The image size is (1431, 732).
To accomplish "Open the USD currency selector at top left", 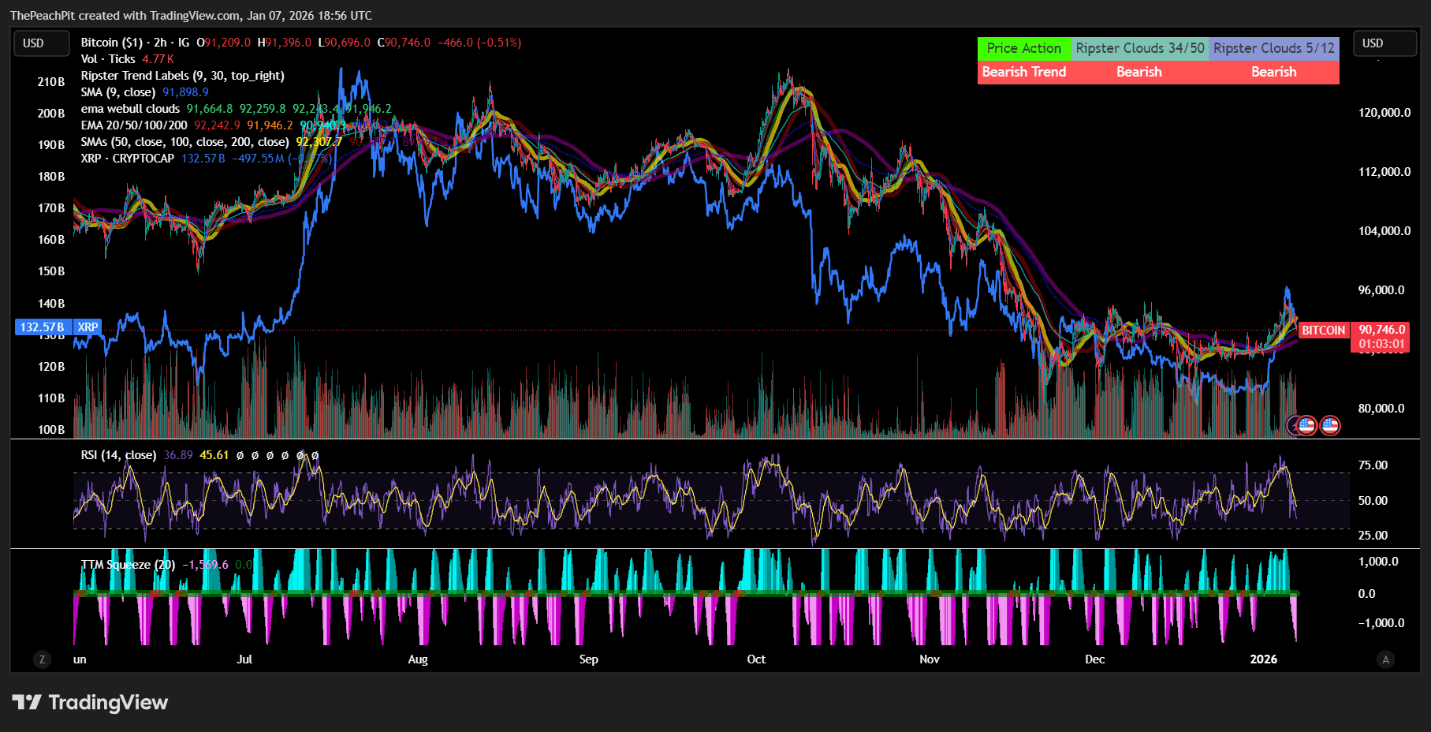I will coord(40,43).
